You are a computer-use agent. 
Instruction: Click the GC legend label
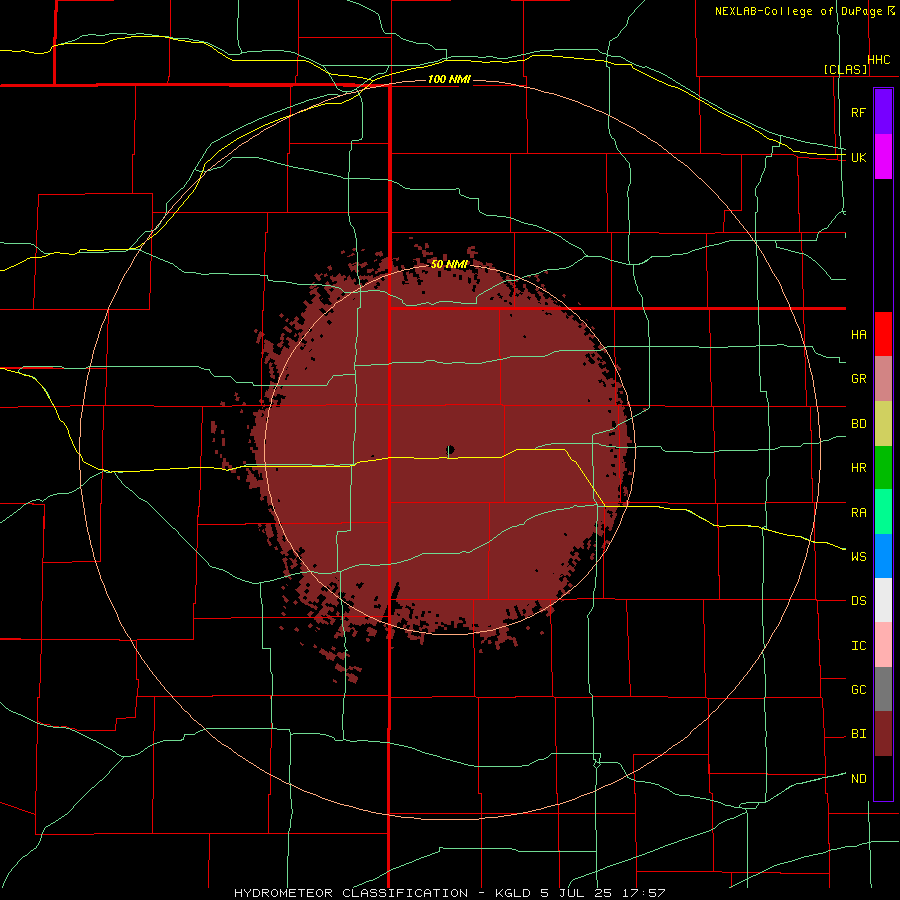(x=859, y=689)
